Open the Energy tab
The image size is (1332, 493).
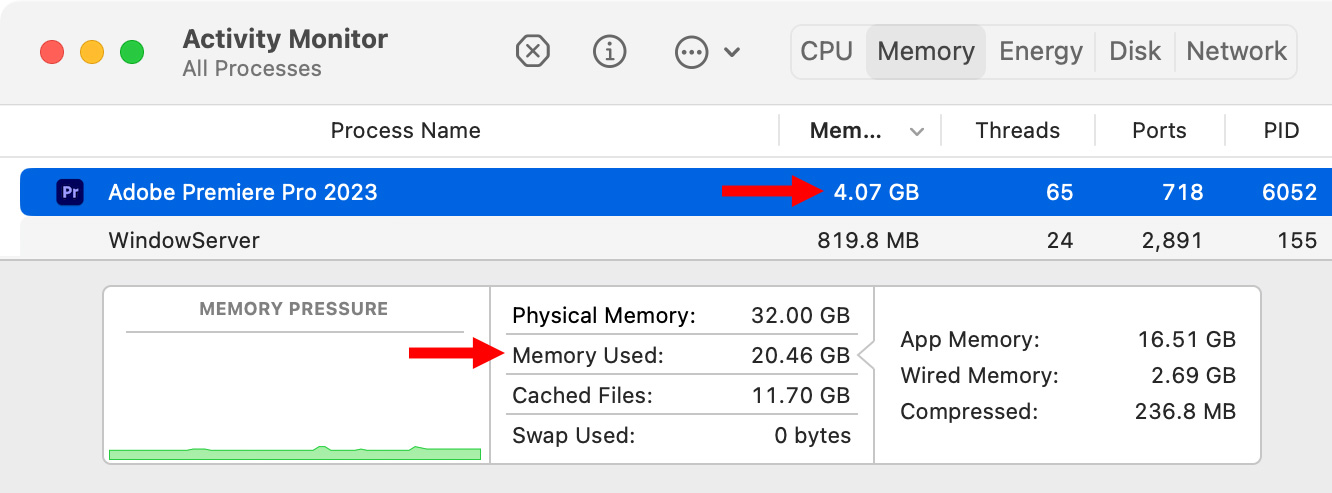coord(1041,52)
